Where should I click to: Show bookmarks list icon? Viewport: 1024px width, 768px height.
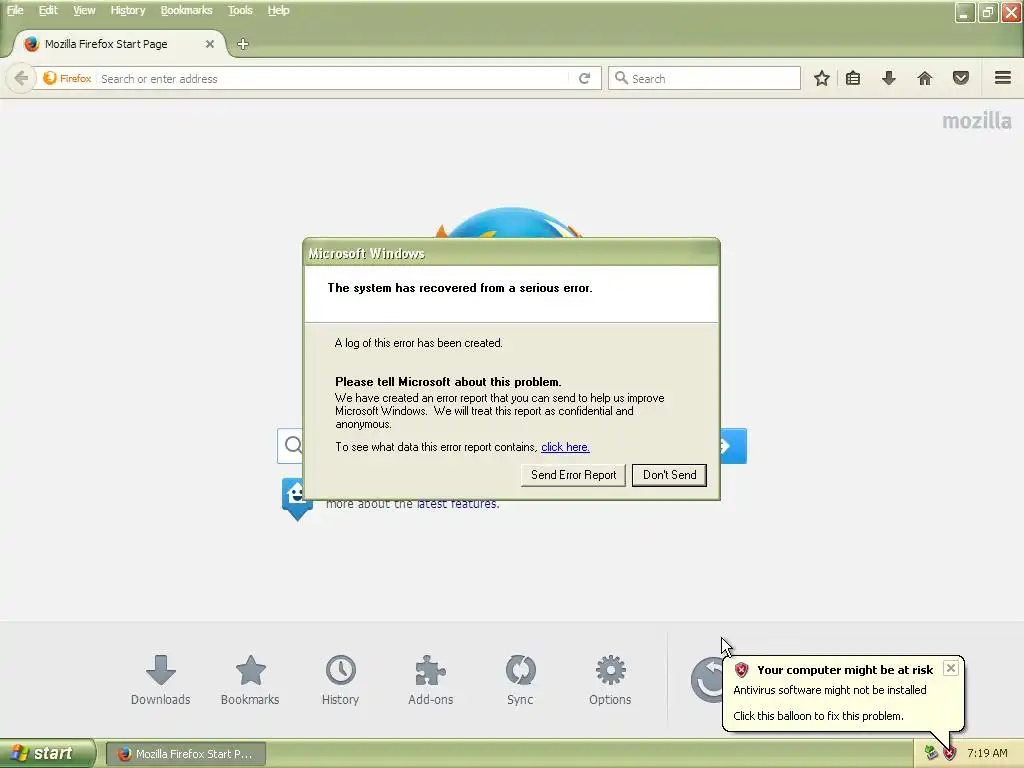[853, 78]
